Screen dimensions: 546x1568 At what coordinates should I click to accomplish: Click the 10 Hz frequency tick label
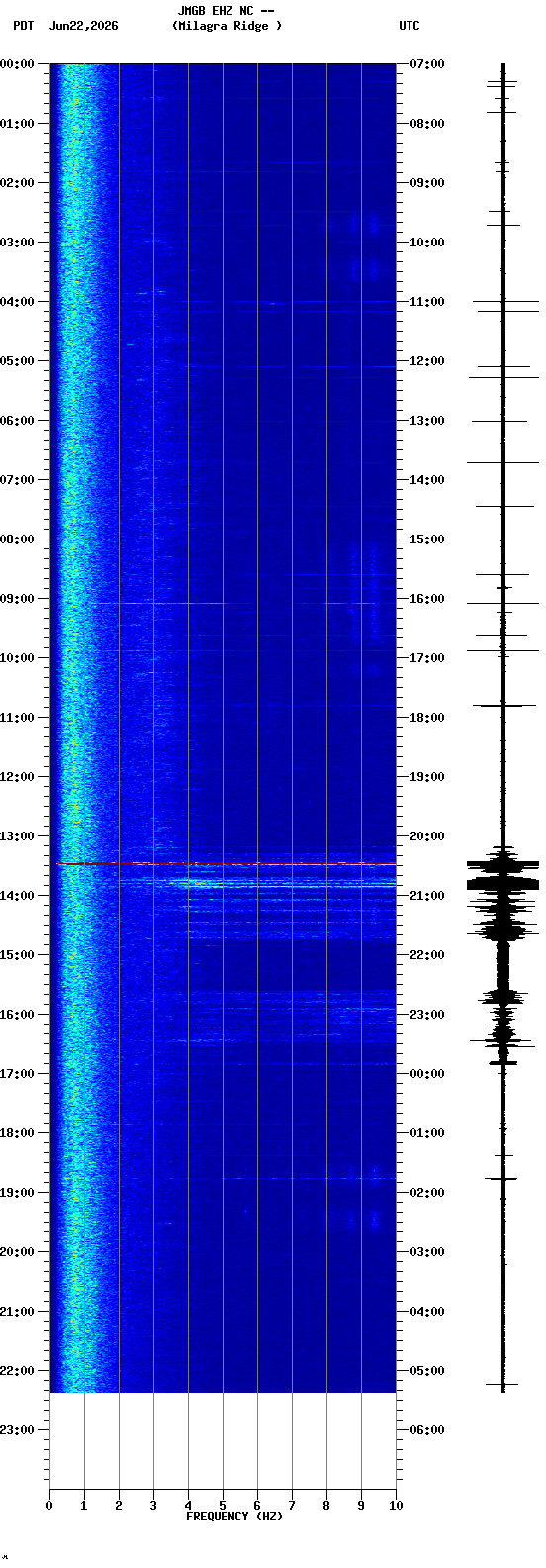(396, 1506)
